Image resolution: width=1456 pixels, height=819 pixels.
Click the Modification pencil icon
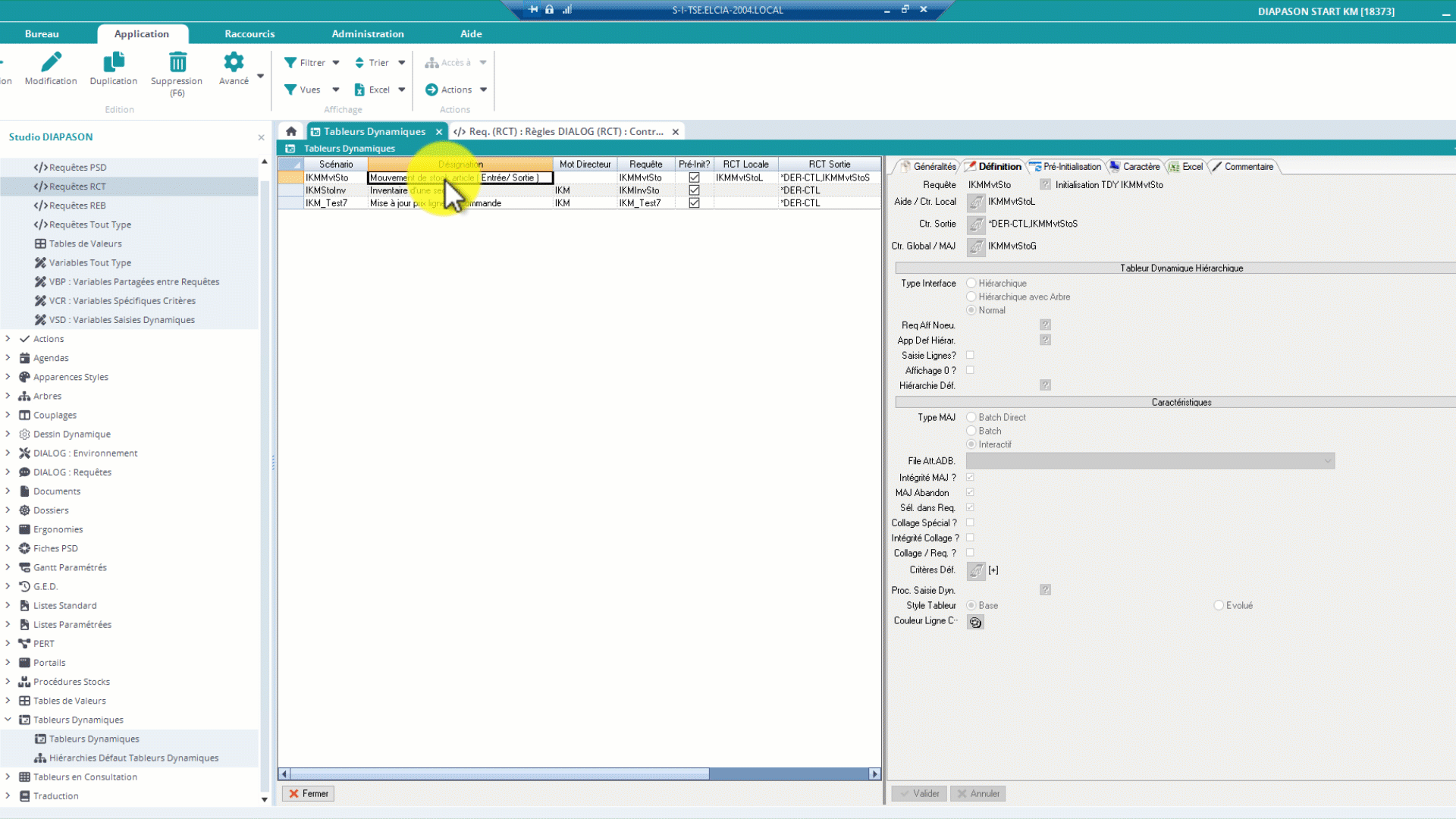[51, 63]
